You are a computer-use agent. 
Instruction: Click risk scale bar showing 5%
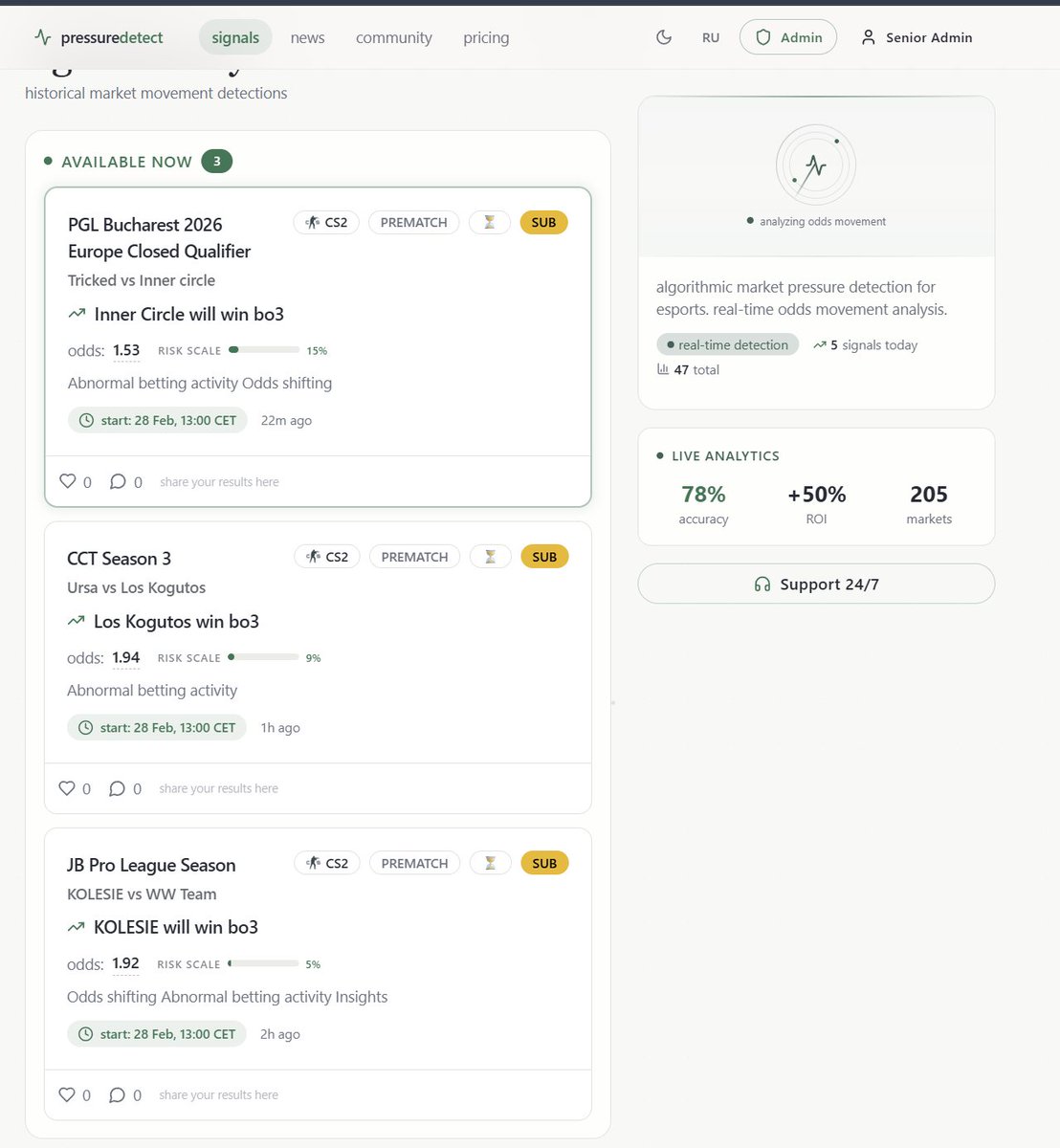click(263, 963)
